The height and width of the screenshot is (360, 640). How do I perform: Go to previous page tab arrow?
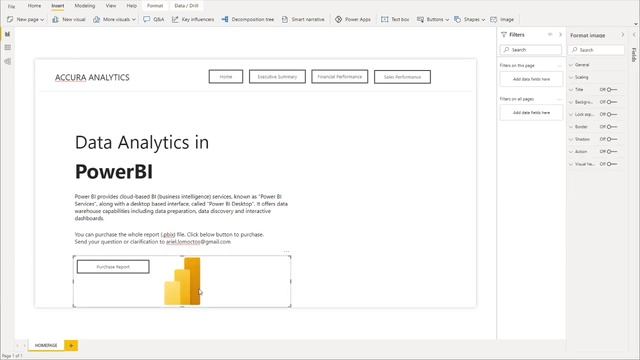coord(18,345)
